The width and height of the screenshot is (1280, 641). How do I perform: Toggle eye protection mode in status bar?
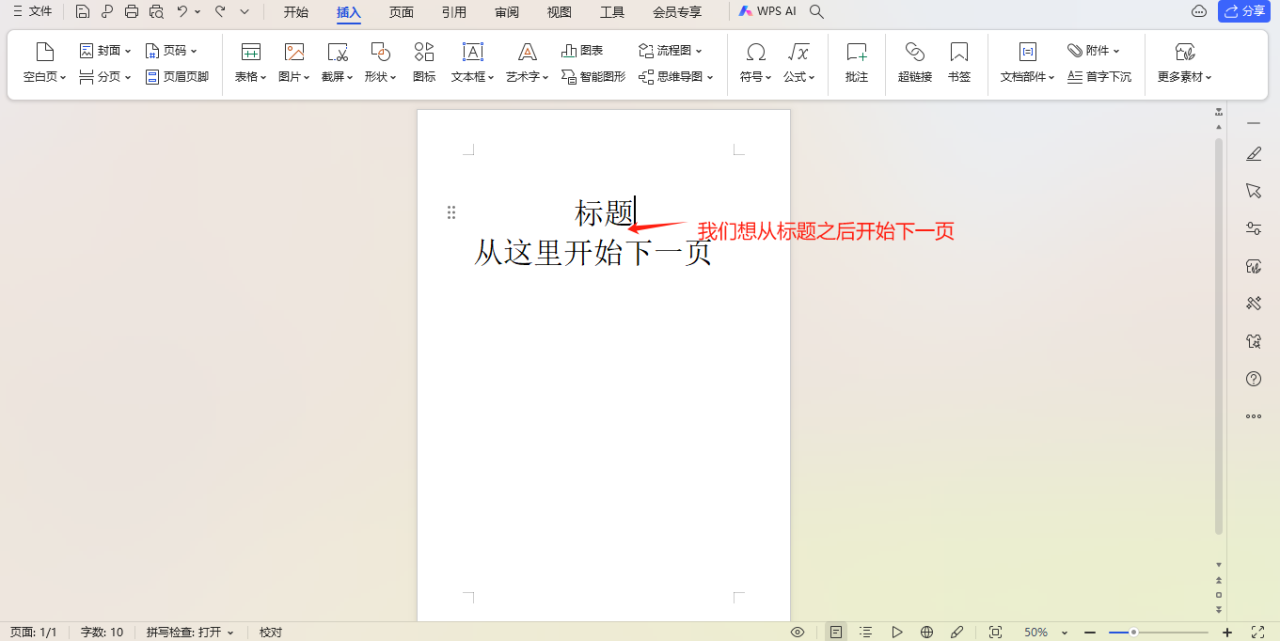pyautogui.click(x=797, y=632)
